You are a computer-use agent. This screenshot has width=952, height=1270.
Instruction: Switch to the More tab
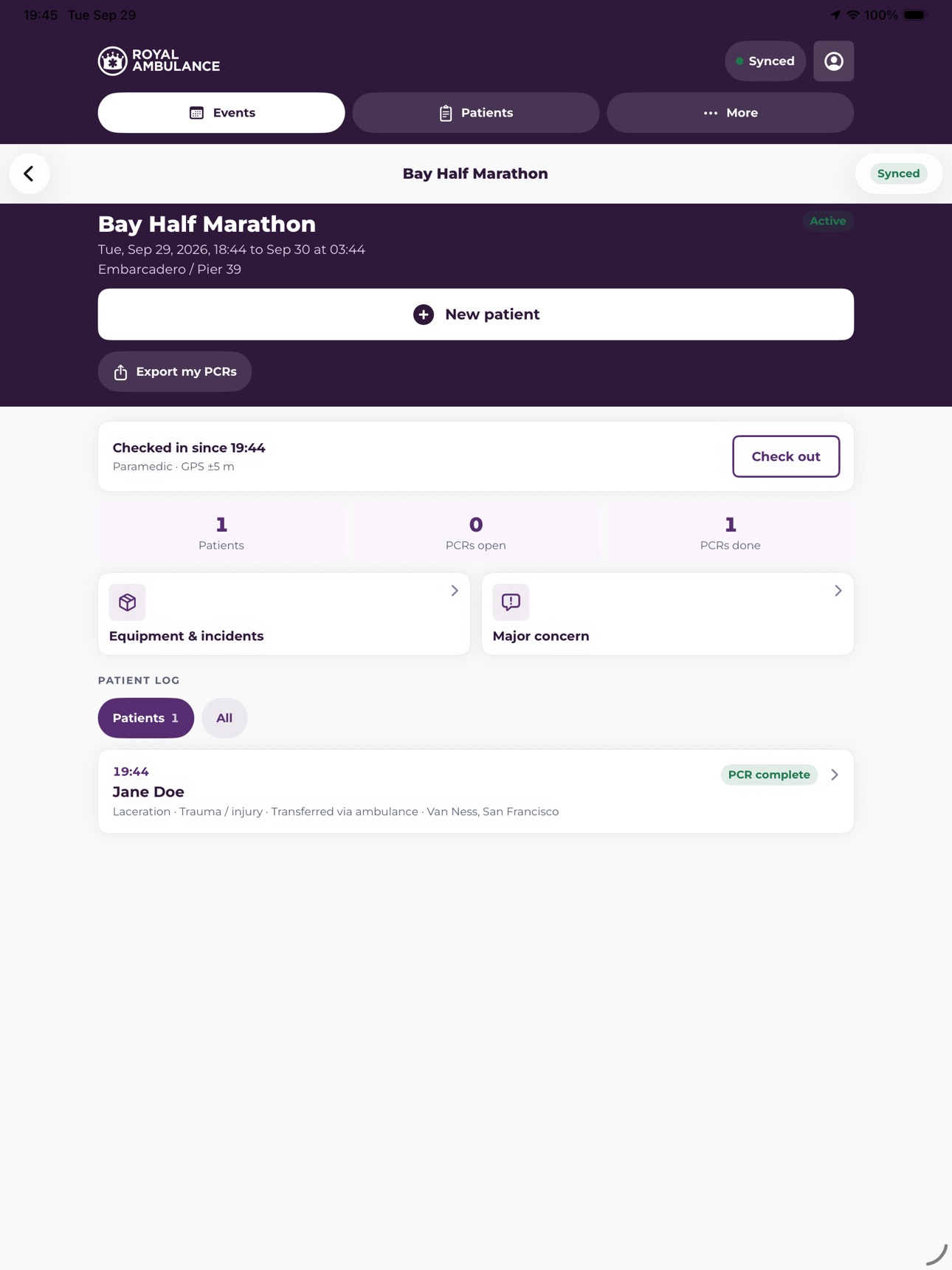[x=730, y=113]
